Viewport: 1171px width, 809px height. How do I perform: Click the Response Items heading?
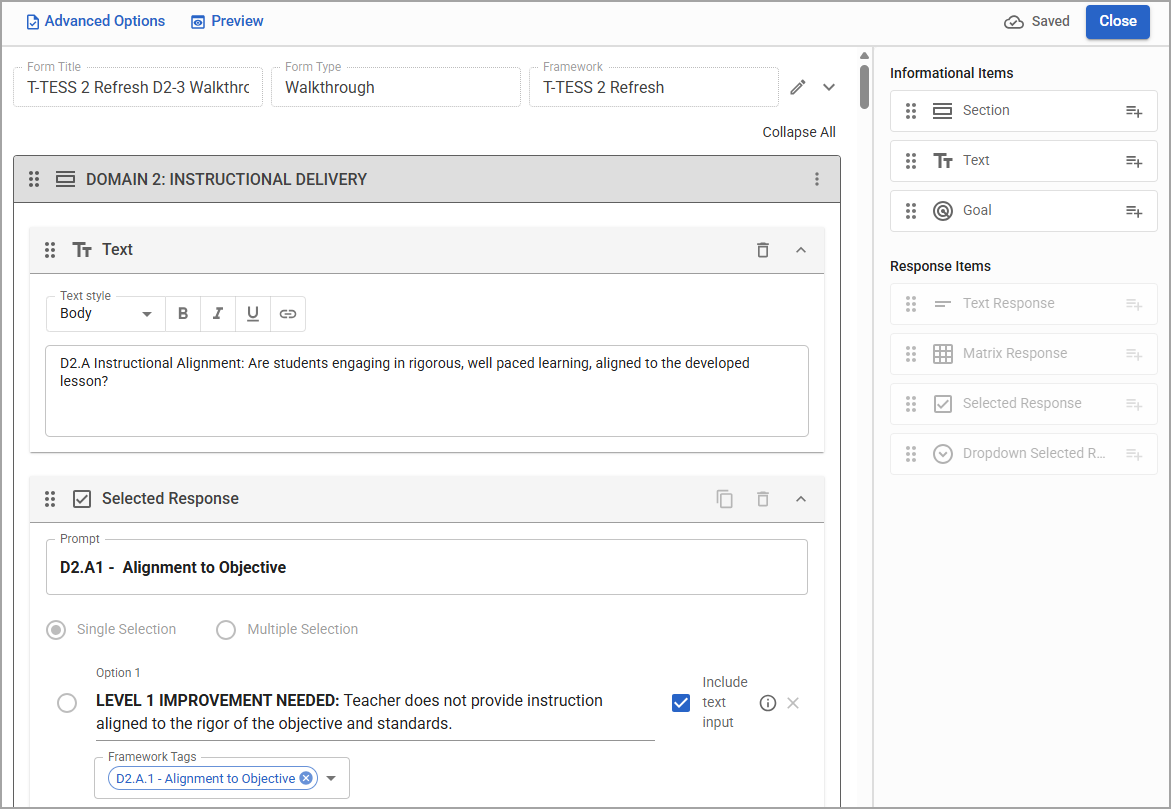(940, 267)
